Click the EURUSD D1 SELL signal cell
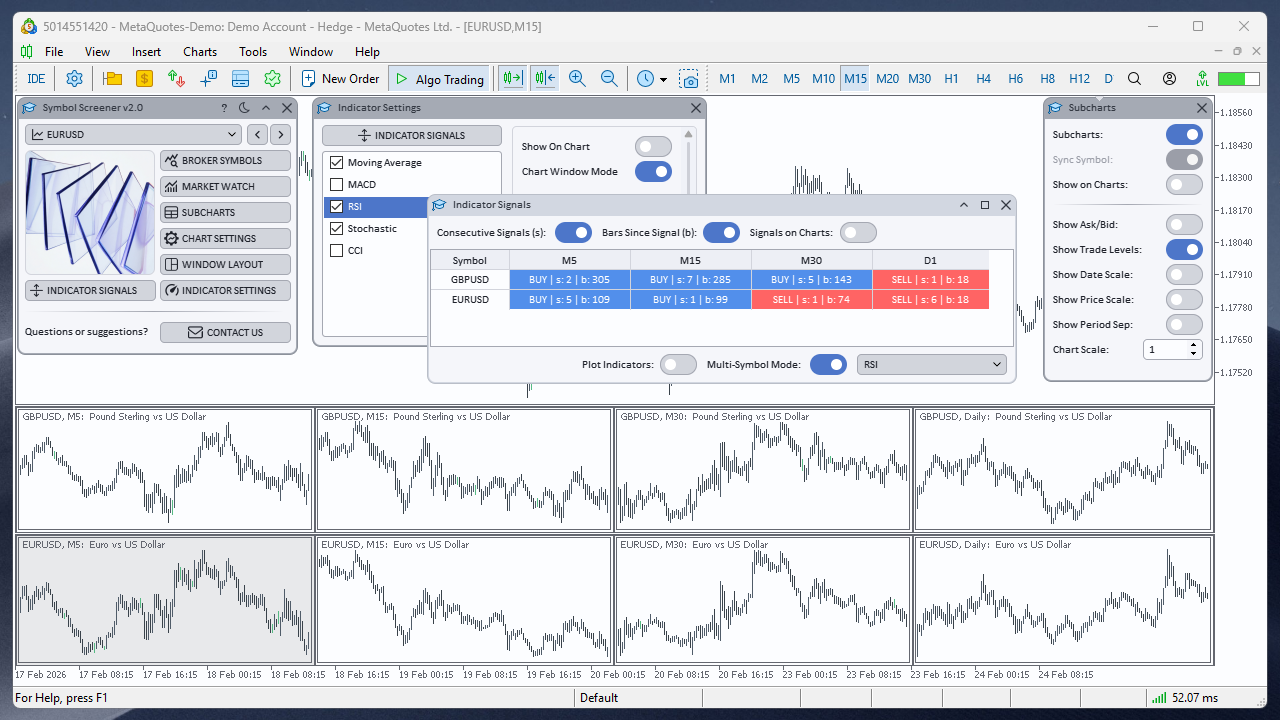The height and width of the screenshot is (720, 1280). tap(930, 300)
